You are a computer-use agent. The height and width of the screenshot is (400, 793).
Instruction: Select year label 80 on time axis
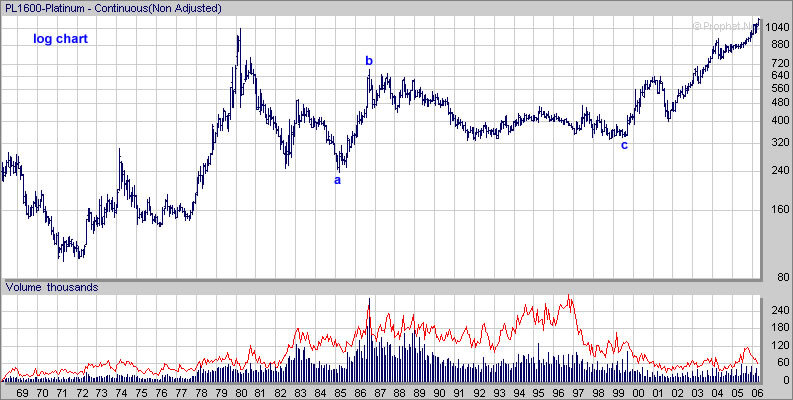tap(240, 393)
